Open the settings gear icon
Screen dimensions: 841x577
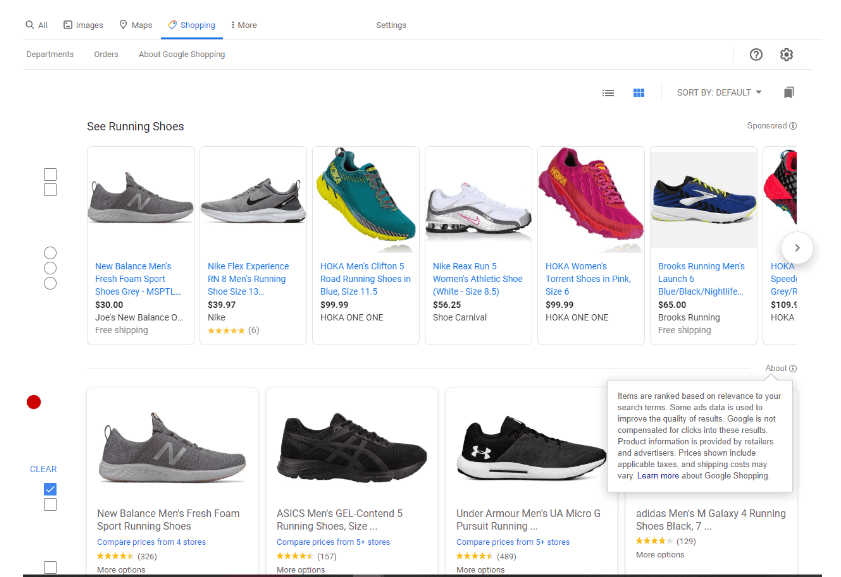tap(786, 54)
